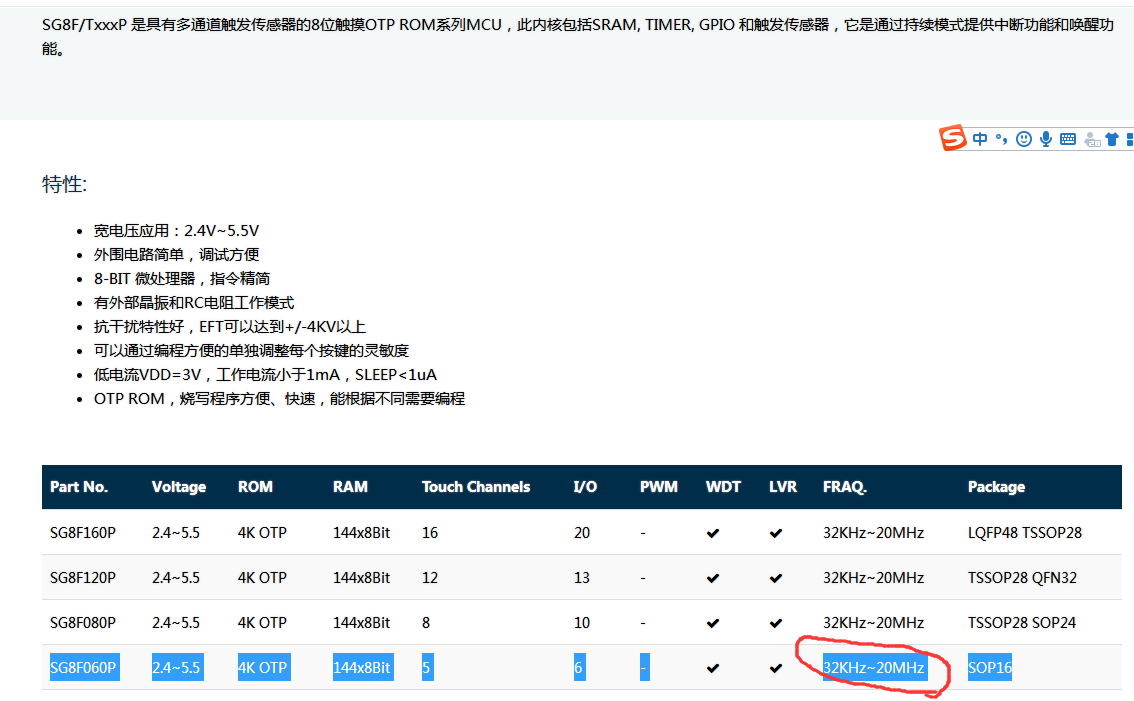Open the toolbox grid icon at the far right

tap(1130, 139)
